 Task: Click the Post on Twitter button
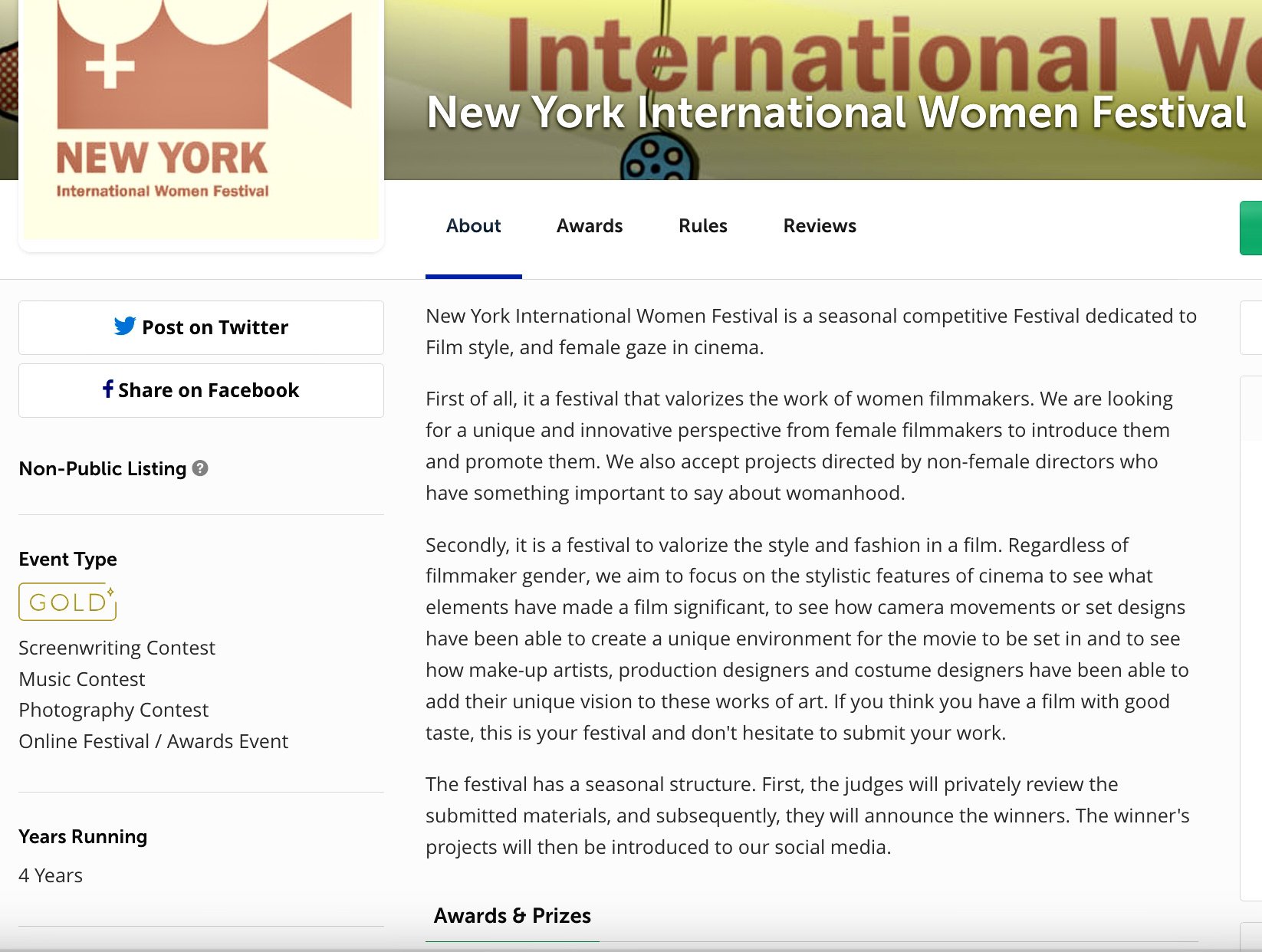201,327
